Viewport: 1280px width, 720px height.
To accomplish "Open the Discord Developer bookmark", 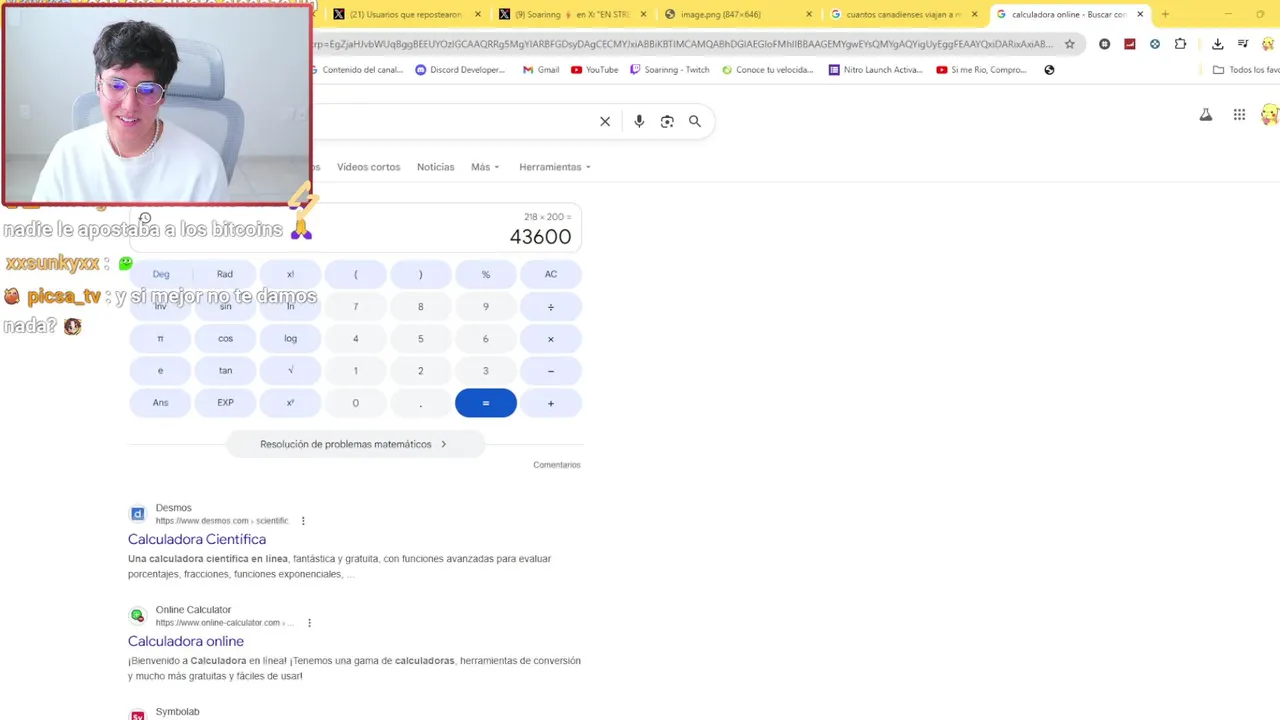I will (459, 70).
